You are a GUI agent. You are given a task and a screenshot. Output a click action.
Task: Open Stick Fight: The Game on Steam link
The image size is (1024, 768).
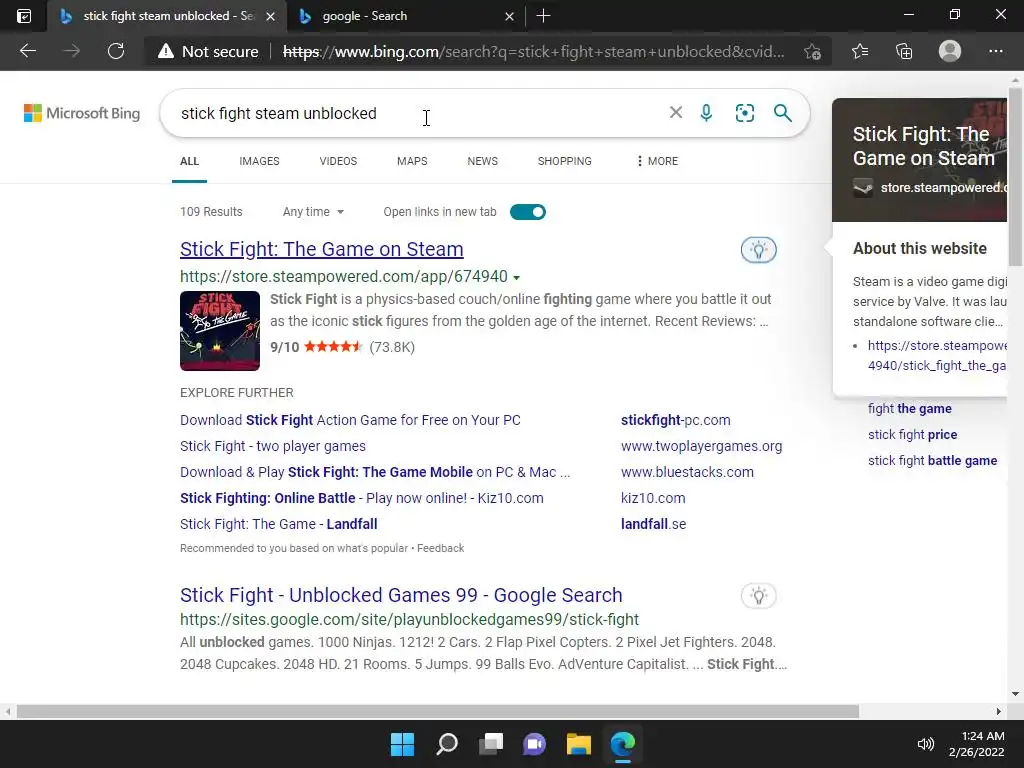(x=322, y=249)
